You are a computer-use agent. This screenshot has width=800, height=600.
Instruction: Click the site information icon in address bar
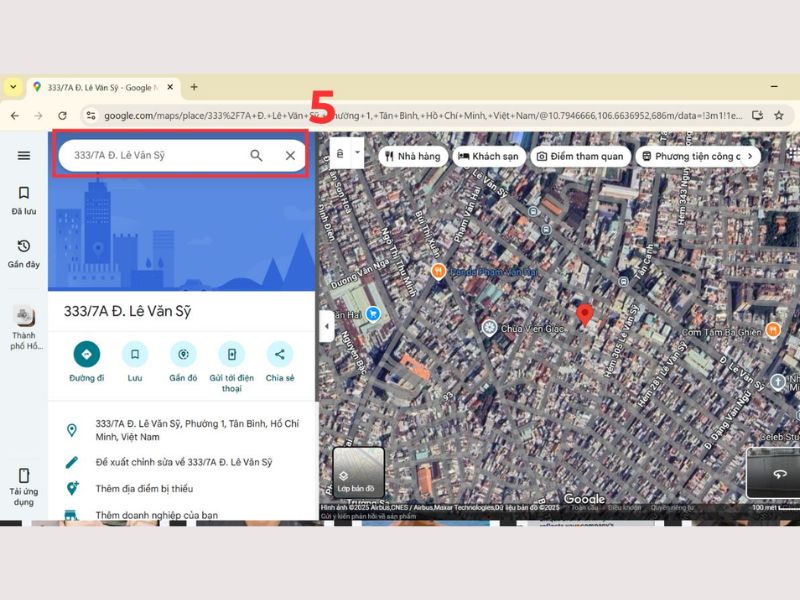[91, 115]
